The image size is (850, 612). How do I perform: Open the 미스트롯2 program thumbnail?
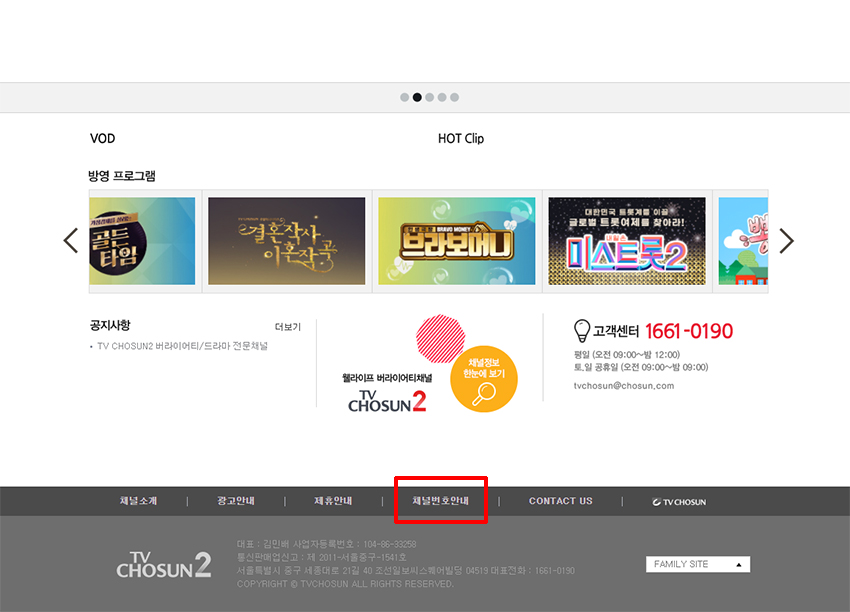(627, 241)
